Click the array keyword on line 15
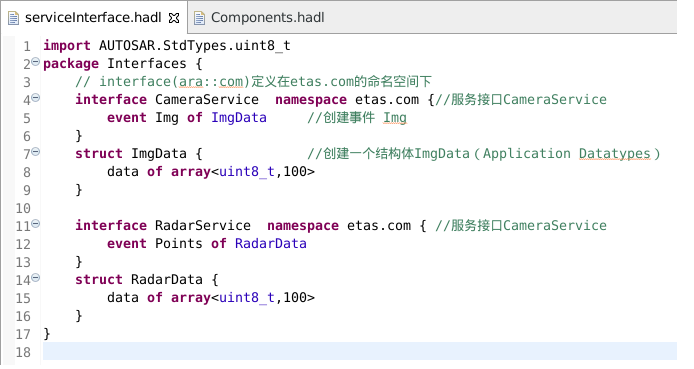This screenshot has width=694, height=369. 191,298
